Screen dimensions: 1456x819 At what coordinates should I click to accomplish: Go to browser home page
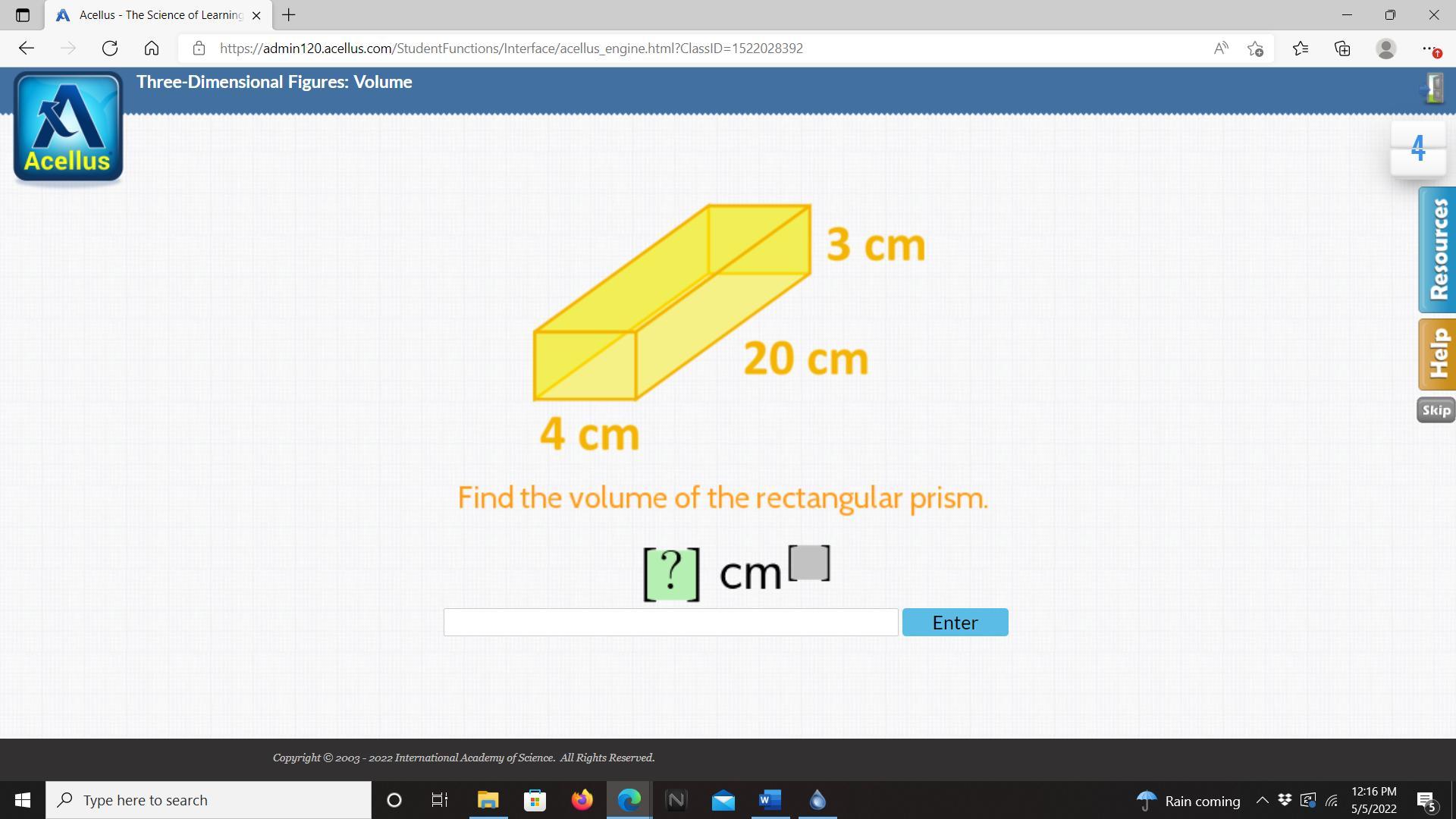coord(152,49)
